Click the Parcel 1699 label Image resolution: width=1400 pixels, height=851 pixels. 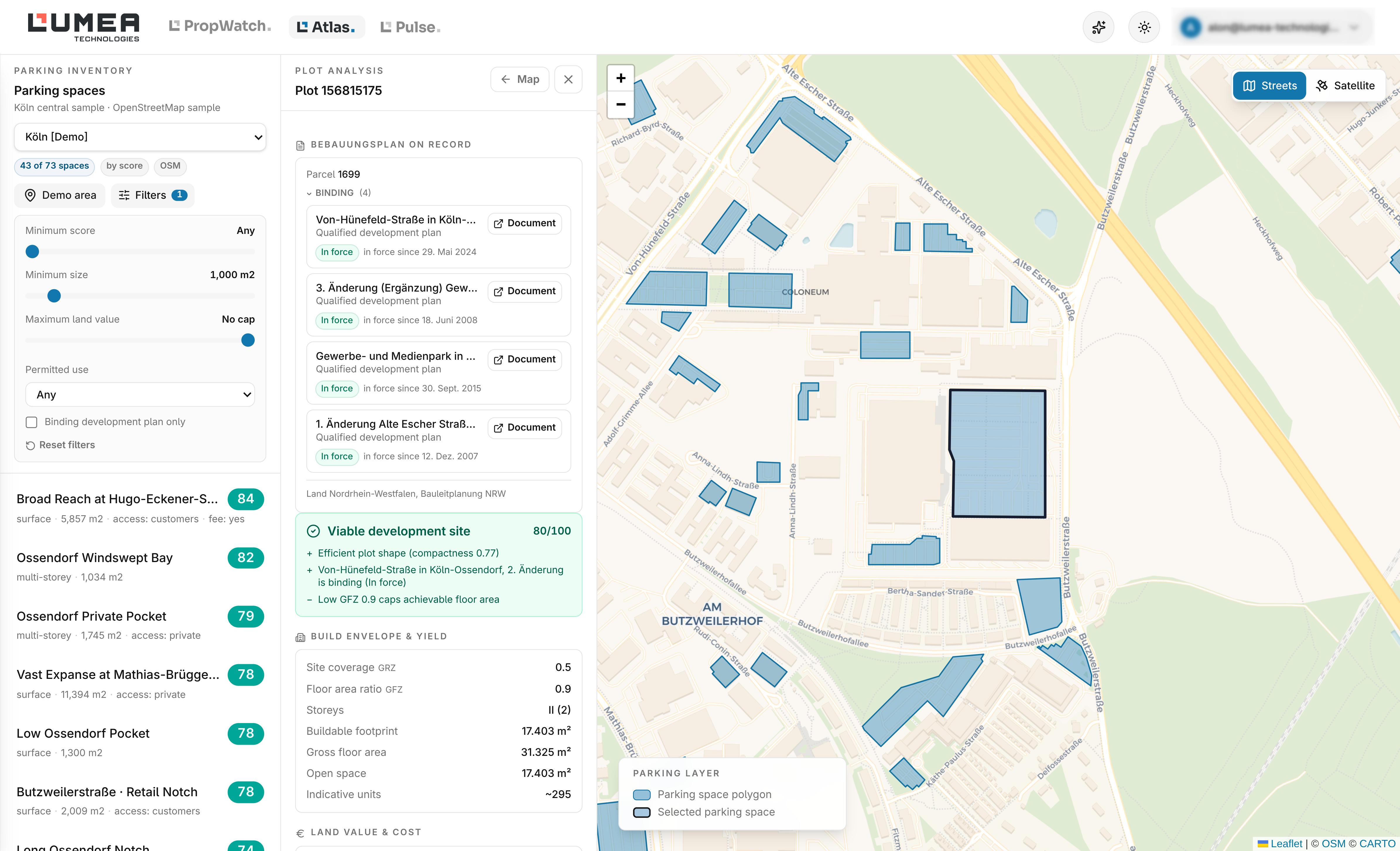333,174
